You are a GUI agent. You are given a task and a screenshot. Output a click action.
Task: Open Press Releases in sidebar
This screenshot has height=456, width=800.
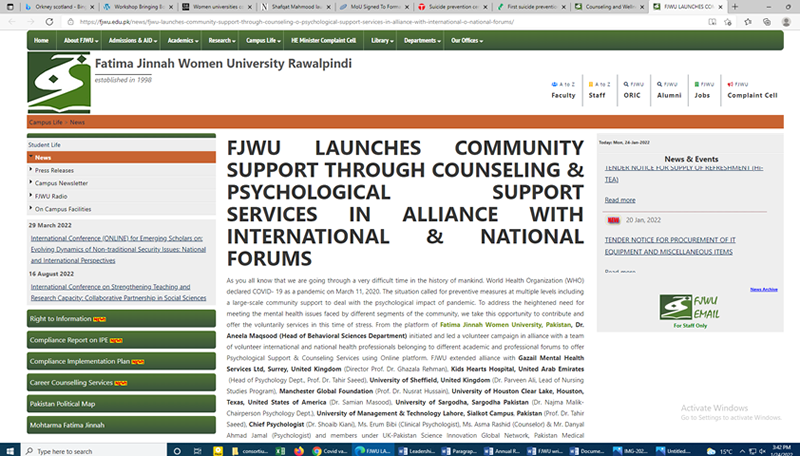click(x=121, y=170)
